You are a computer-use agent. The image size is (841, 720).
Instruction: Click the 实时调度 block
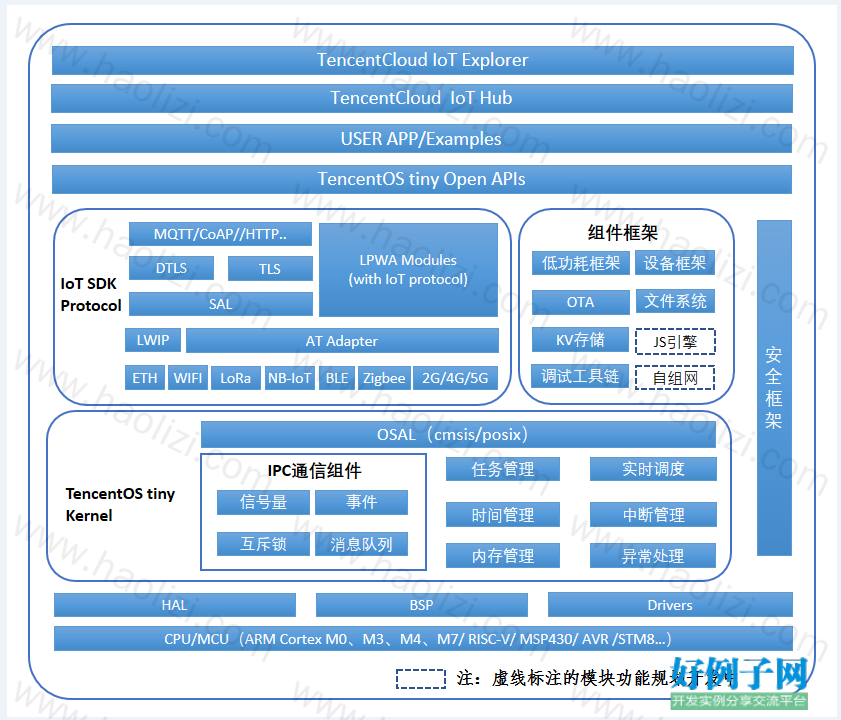(x=653, y=469)
